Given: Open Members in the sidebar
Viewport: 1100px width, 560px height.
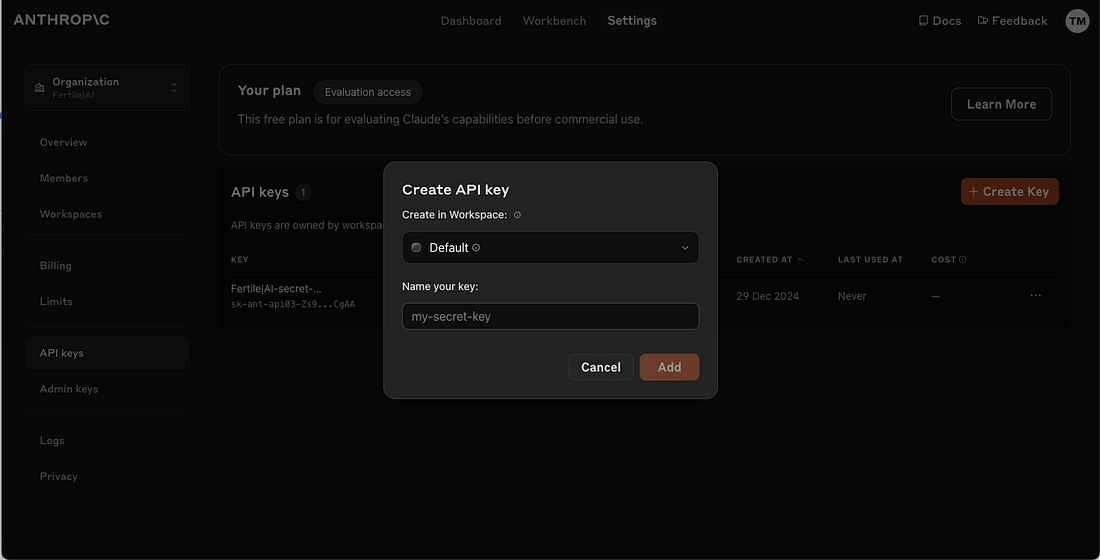Looking at the screenshot, I should [64, 178].
